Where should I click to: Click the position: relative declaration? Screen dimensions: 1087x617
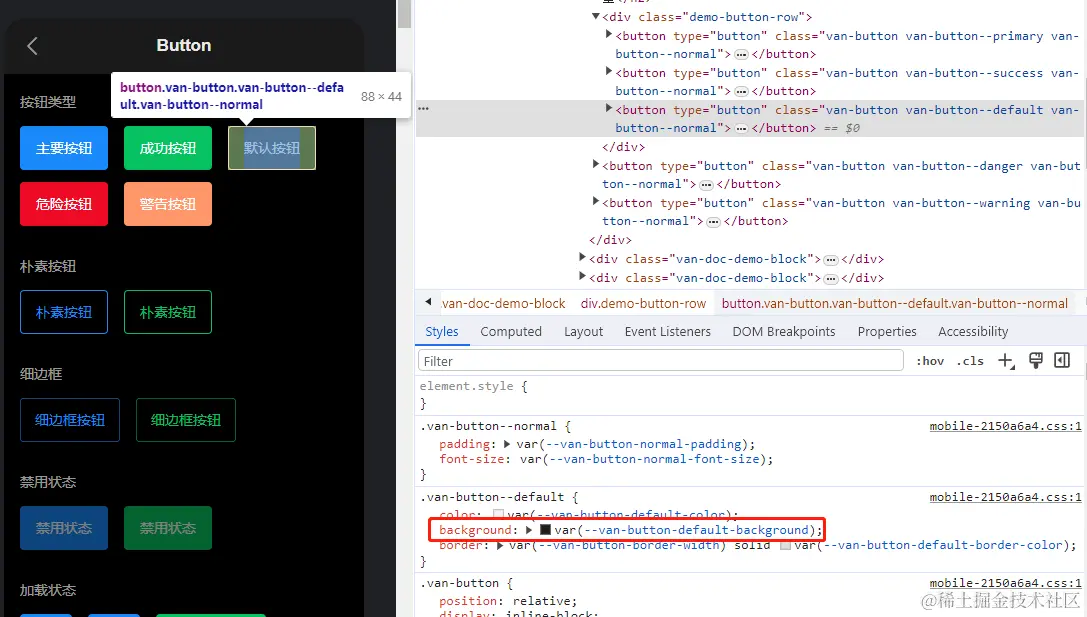[x=508, y=600]
